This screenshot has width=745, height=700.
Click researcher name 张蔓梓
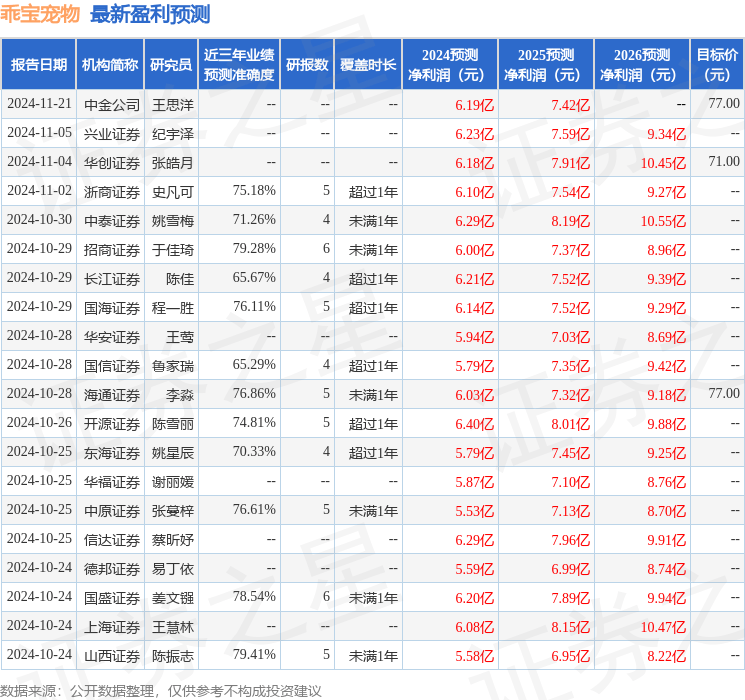pos(173,511)
